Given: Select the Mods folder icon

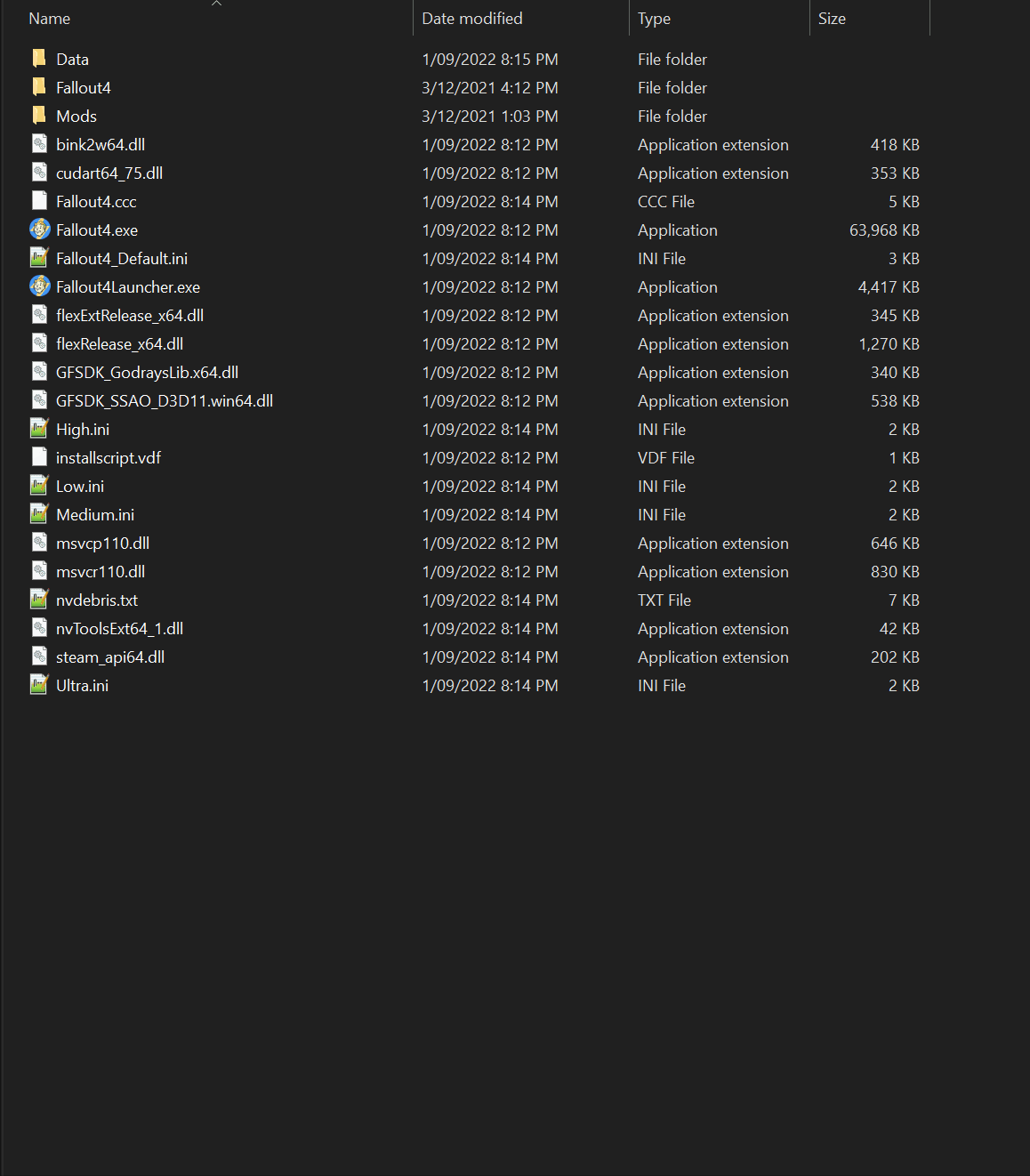Looking at the screenshot, I should coord(39,116).
